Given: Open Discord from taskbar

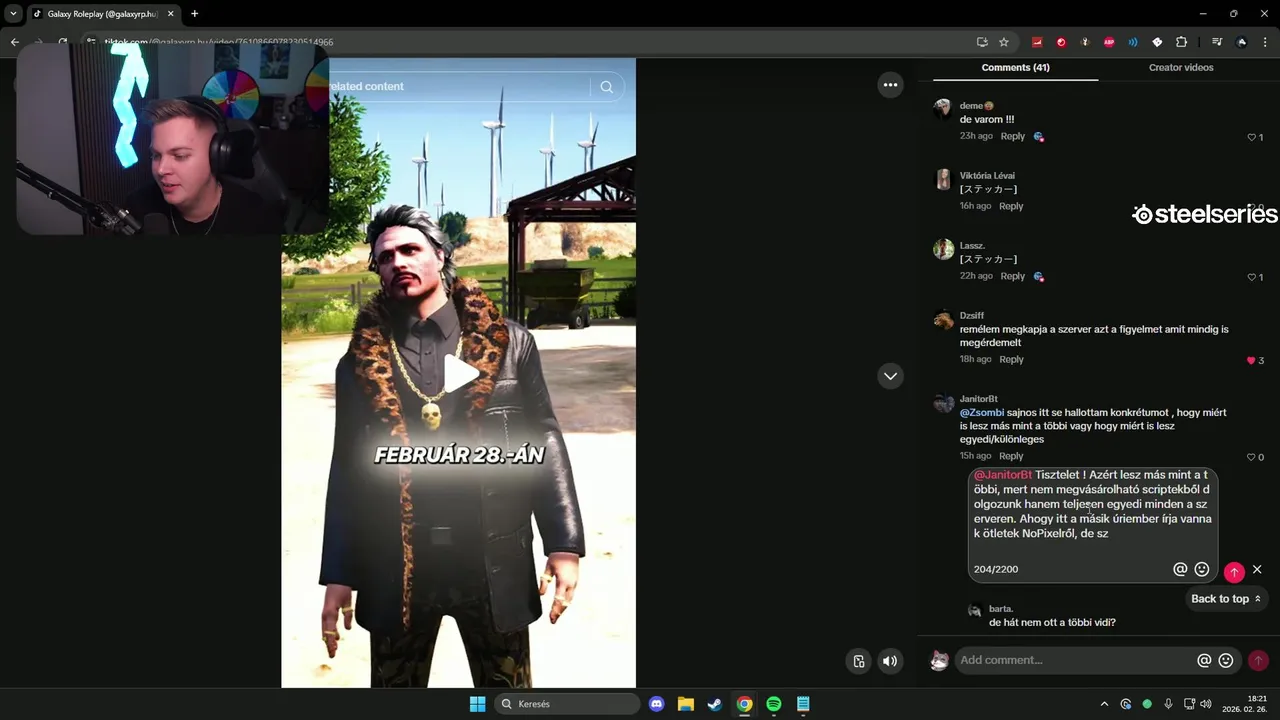Looking at the screenshot, I should [656, 704].
